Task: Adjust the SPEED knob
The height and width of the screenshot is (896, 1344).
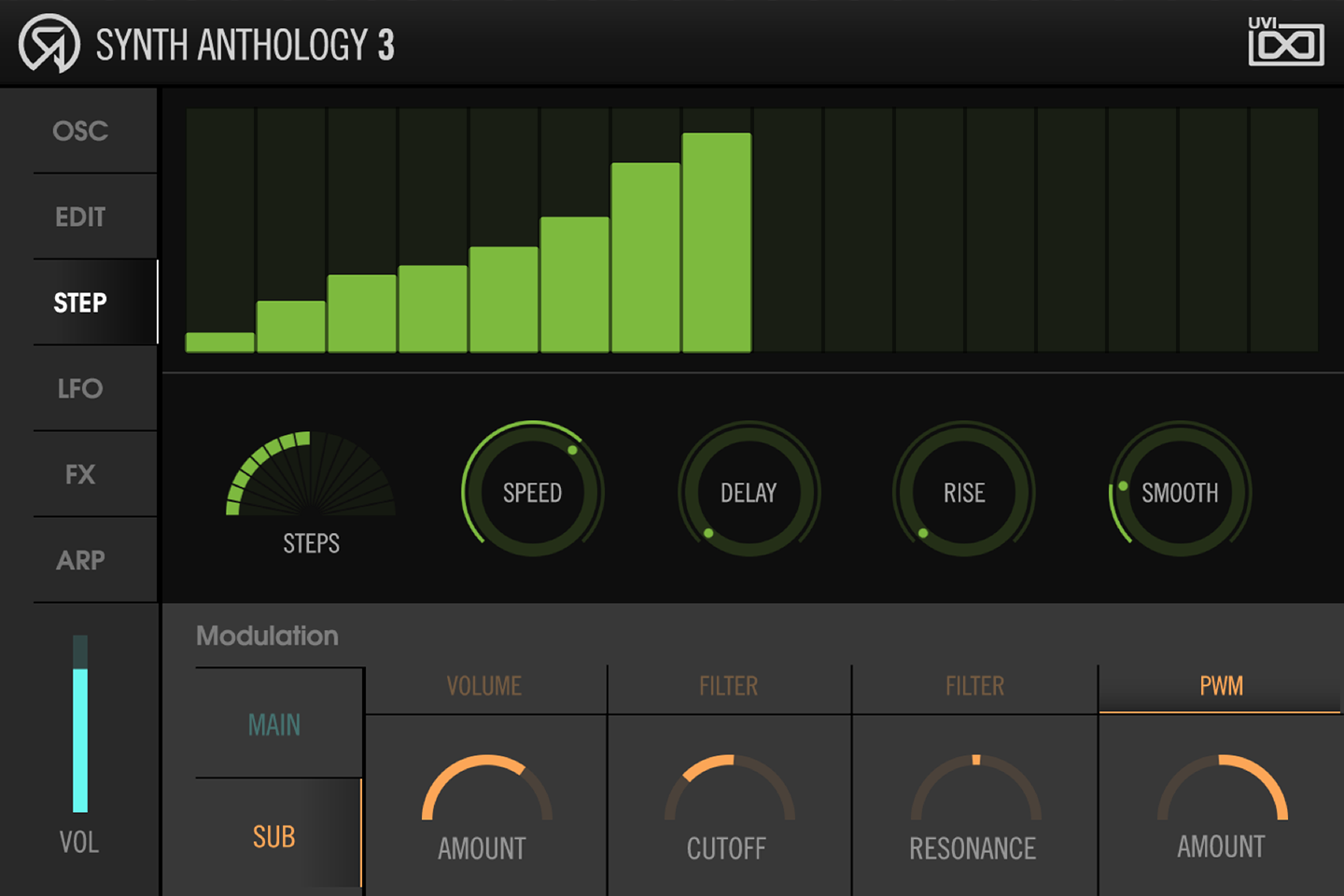Action: click(x=532, y=492)
